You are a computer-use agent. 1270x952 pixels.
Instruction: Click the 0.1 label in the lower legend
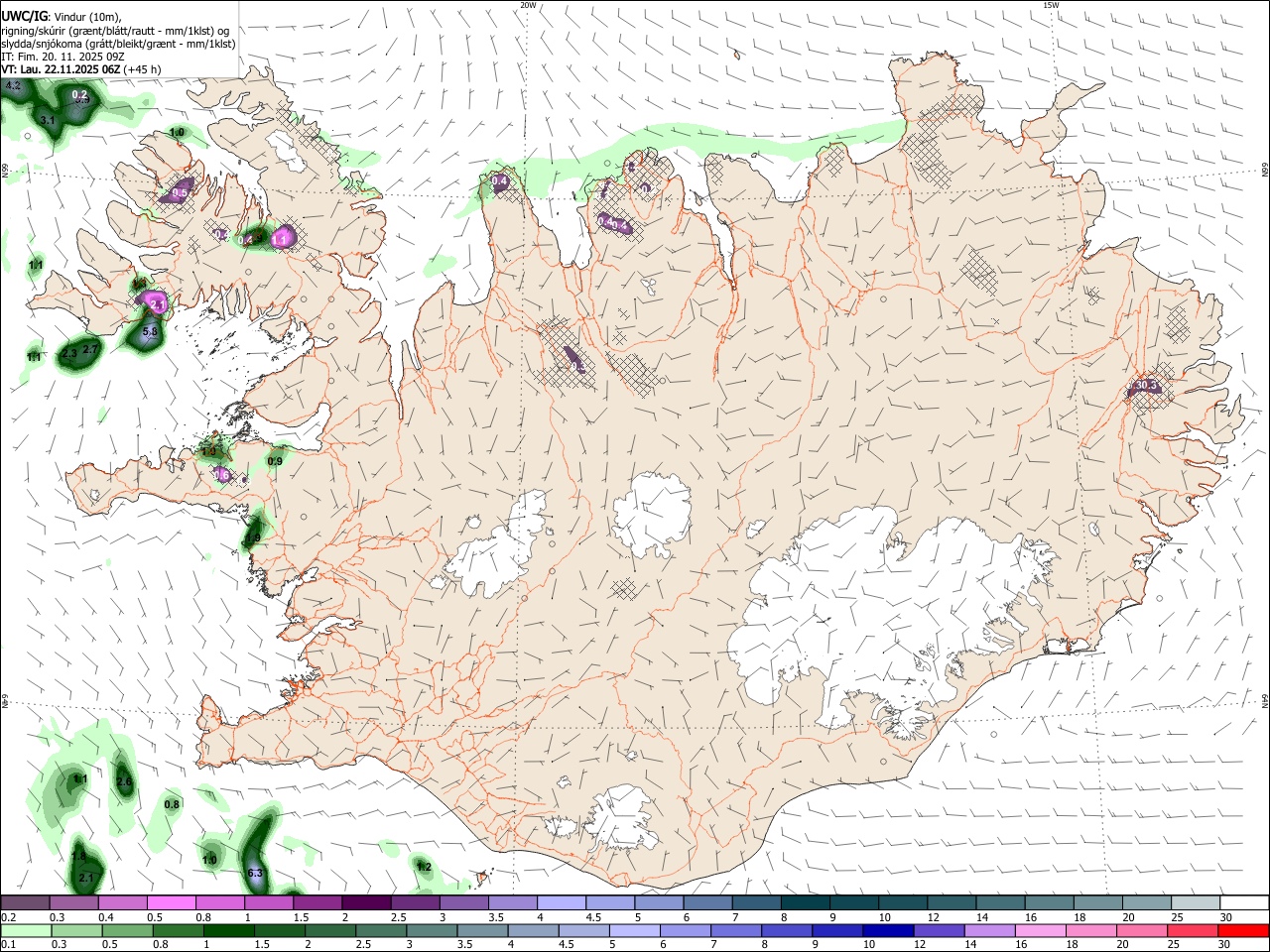pyautogui.click(x=7, y=945)
